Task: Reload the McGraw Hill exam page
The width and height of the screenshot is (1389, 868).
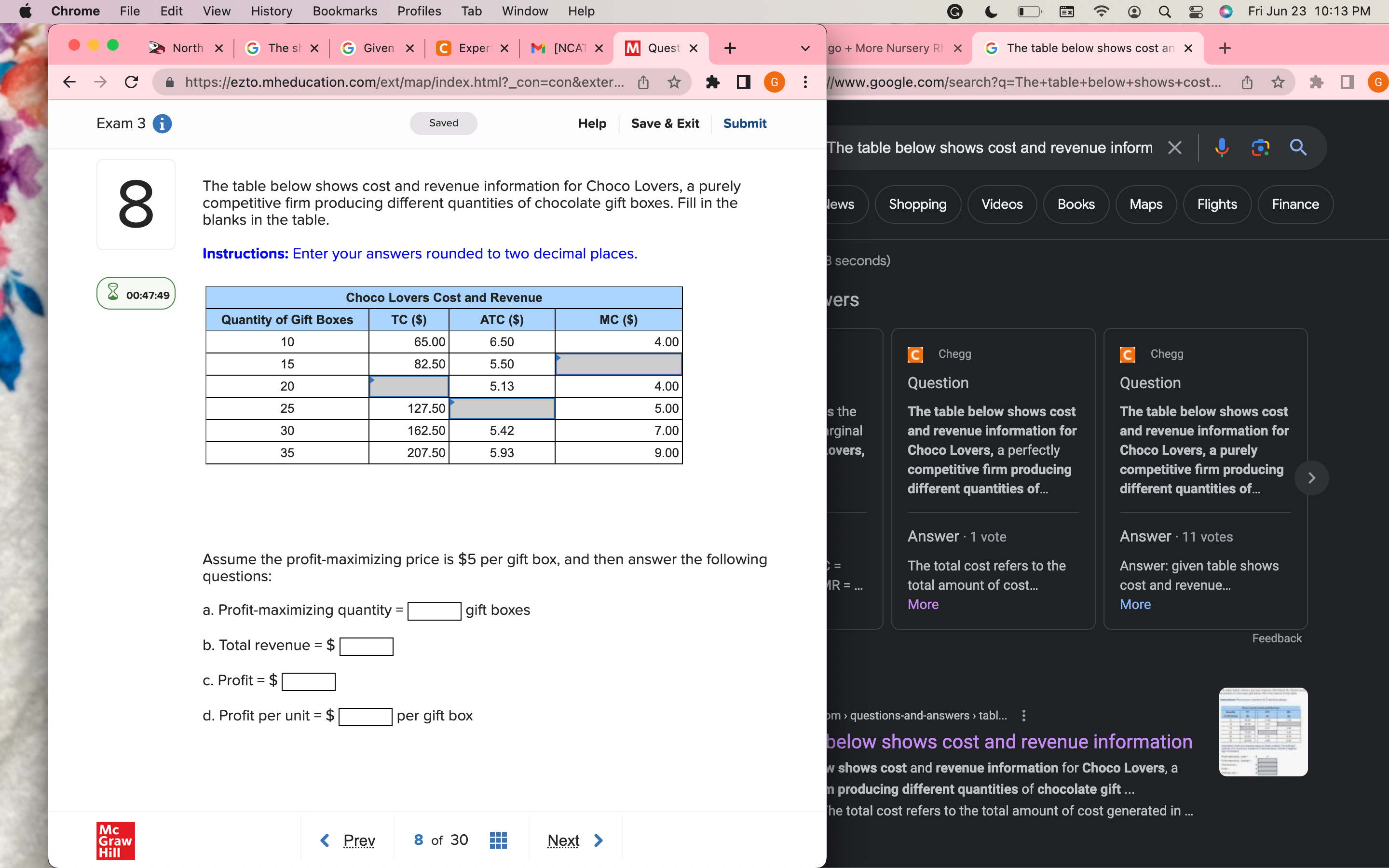Action: pyautogui.click(x=132, y=82)
